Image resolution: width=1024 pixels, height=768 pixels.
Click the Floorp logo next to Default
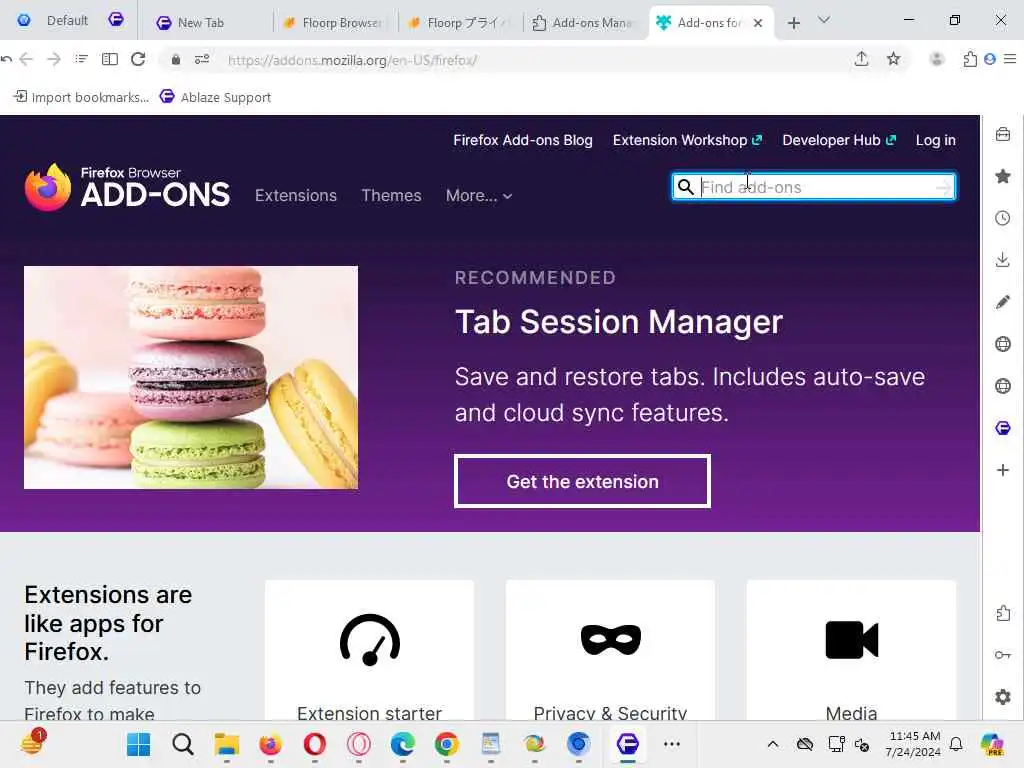click(116, 20)
